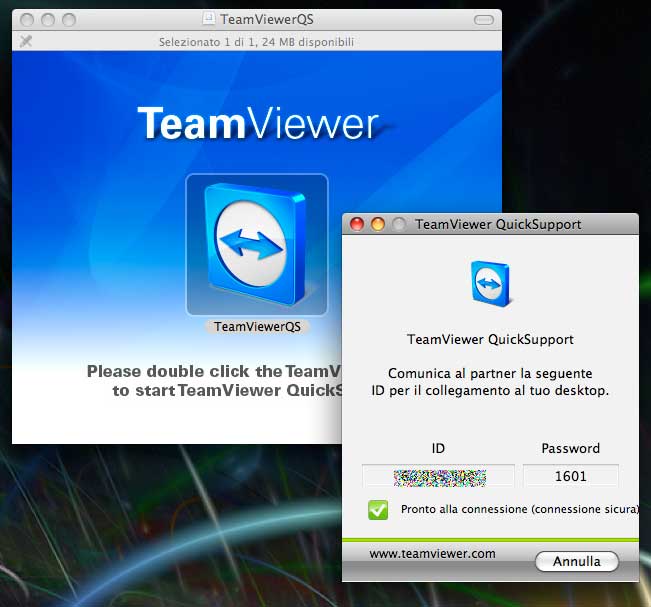Click the 'Password' column label

[x=570, y=448]
